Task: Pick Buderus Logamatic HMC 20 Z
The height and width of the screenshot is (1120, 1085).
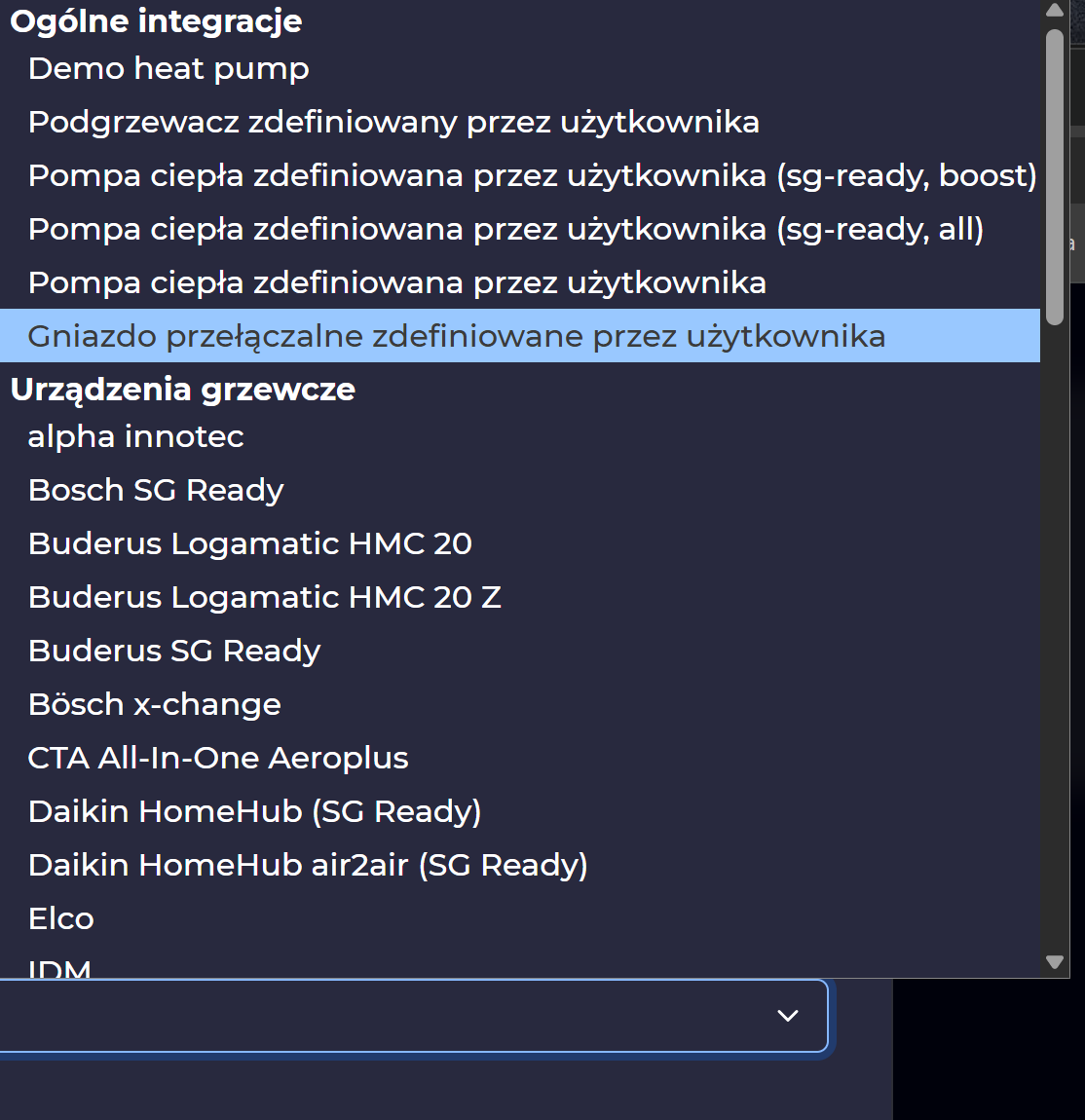Action: [265, 598]
